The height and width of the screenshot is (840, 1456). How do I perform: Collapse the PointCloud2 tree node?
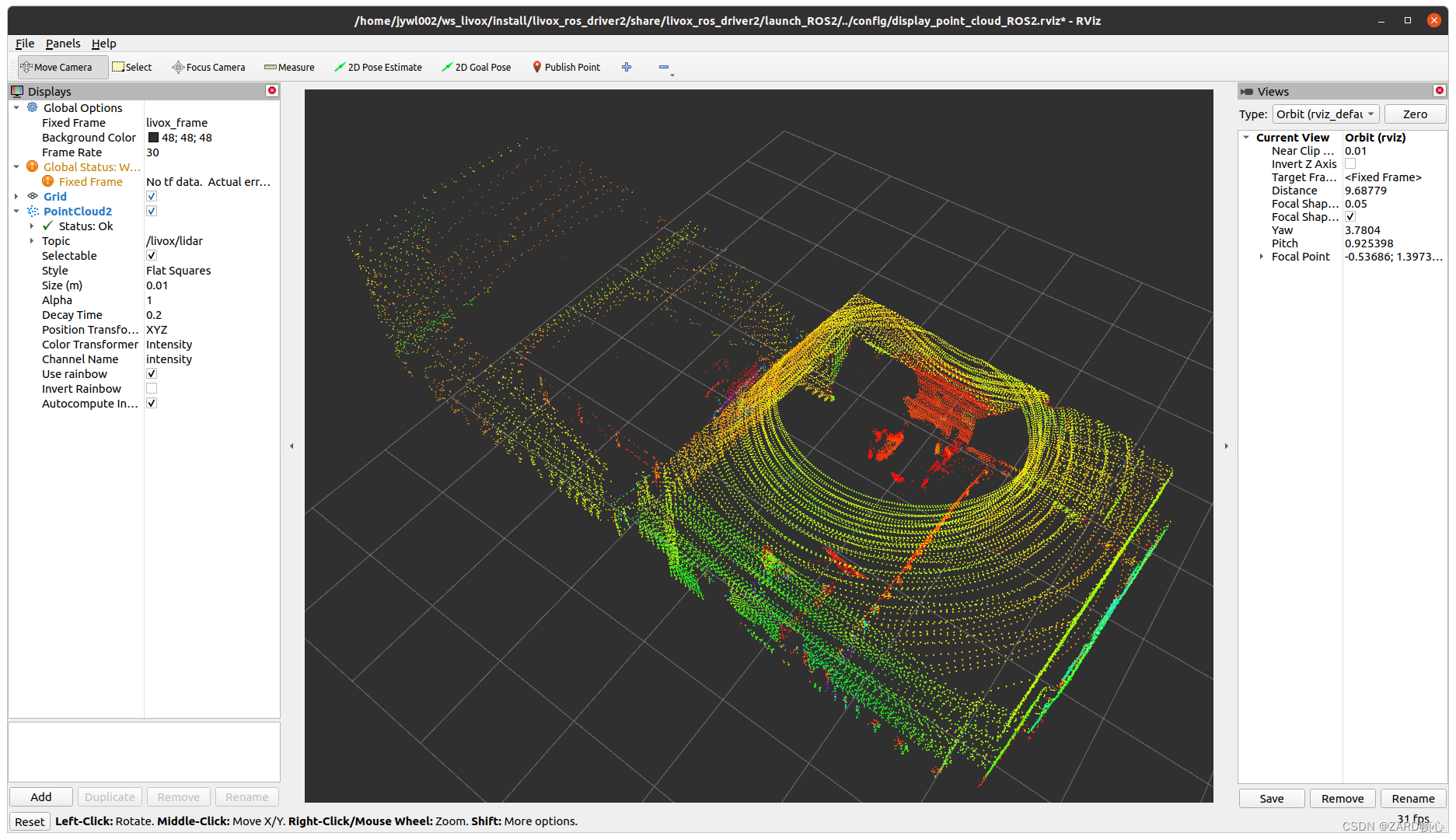(x=16, y=211)
